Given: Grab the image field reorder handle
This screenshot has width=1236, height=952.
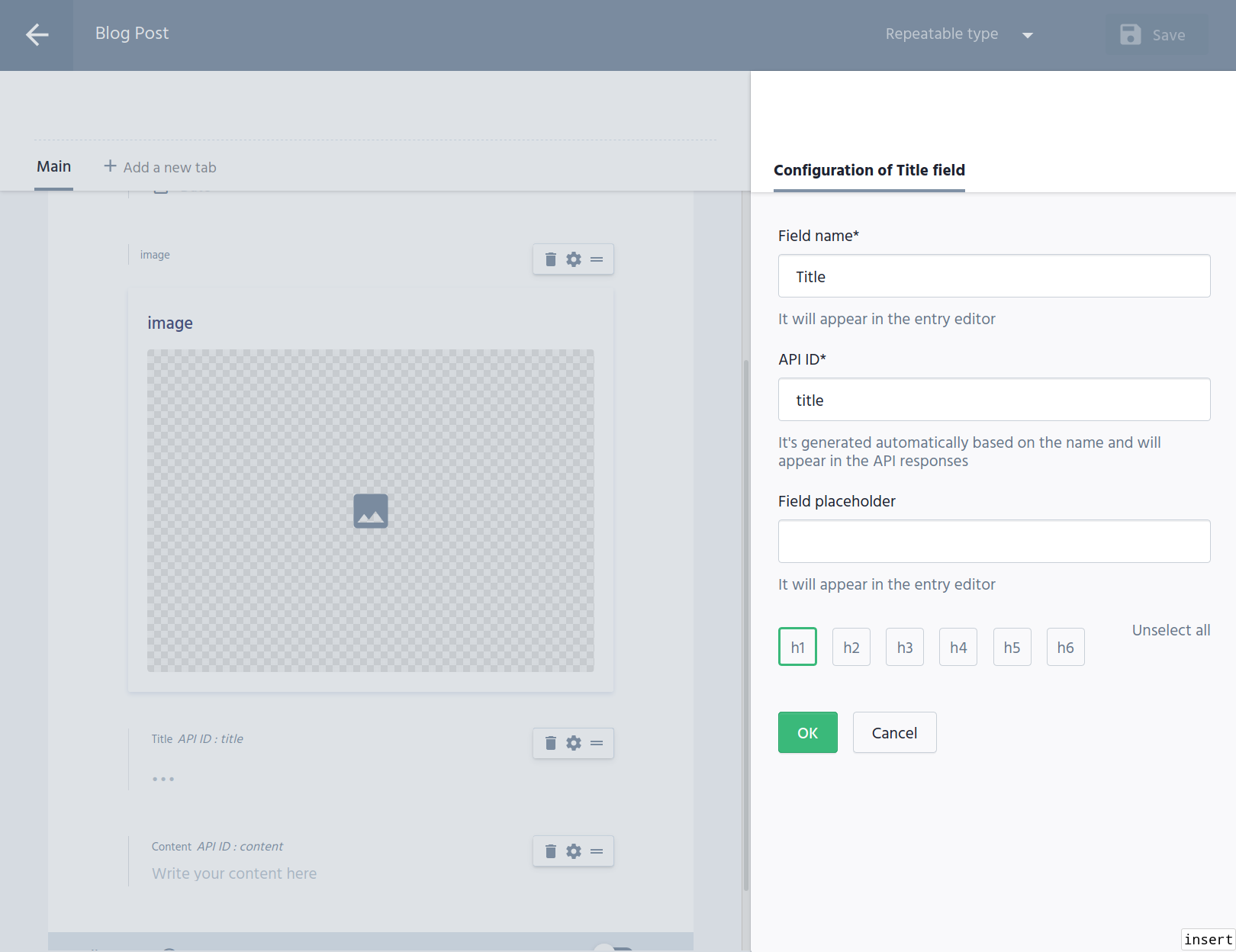Looking at the screenshot, I should click(597, 259).
